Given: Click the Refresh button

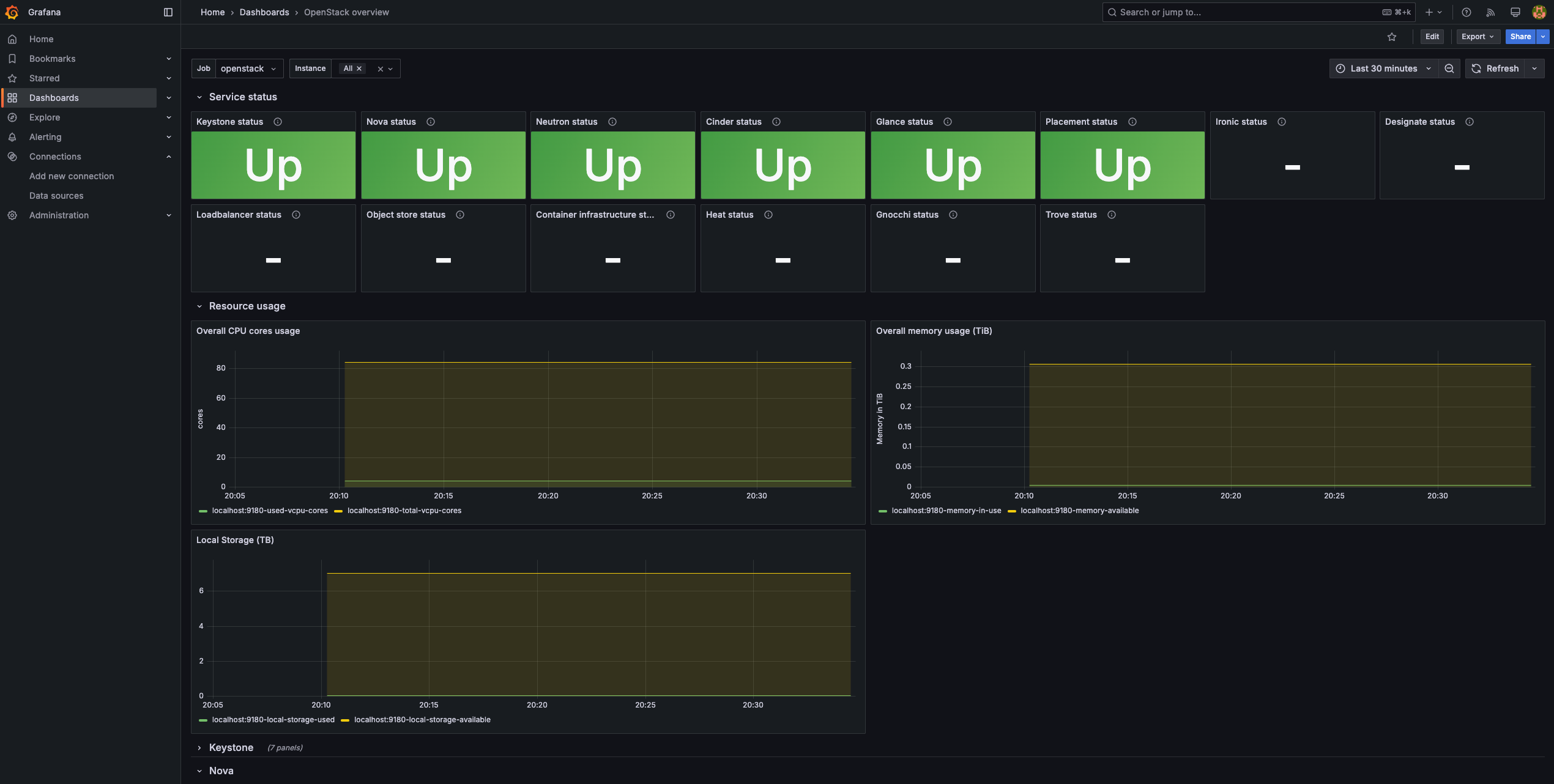Looking at the screenshot, I should (x=1497, y=68).
